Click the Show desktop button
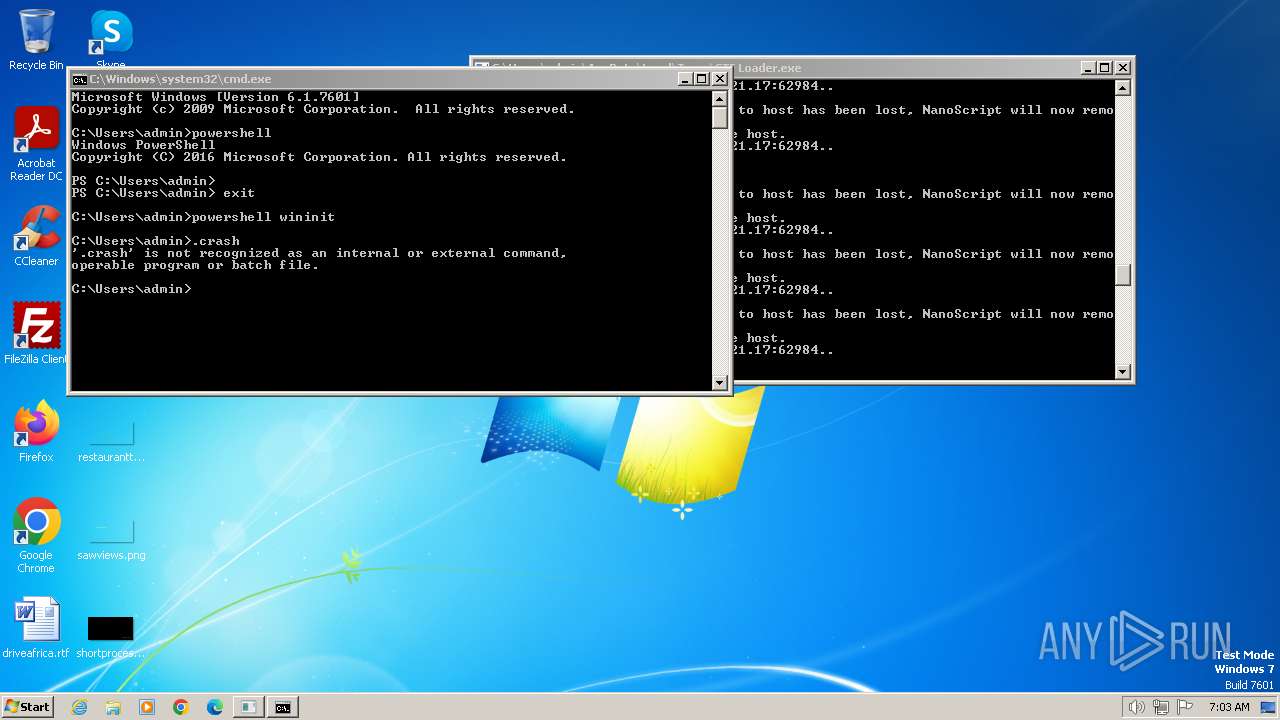 pyautogui.click(x=1268, y=707)
